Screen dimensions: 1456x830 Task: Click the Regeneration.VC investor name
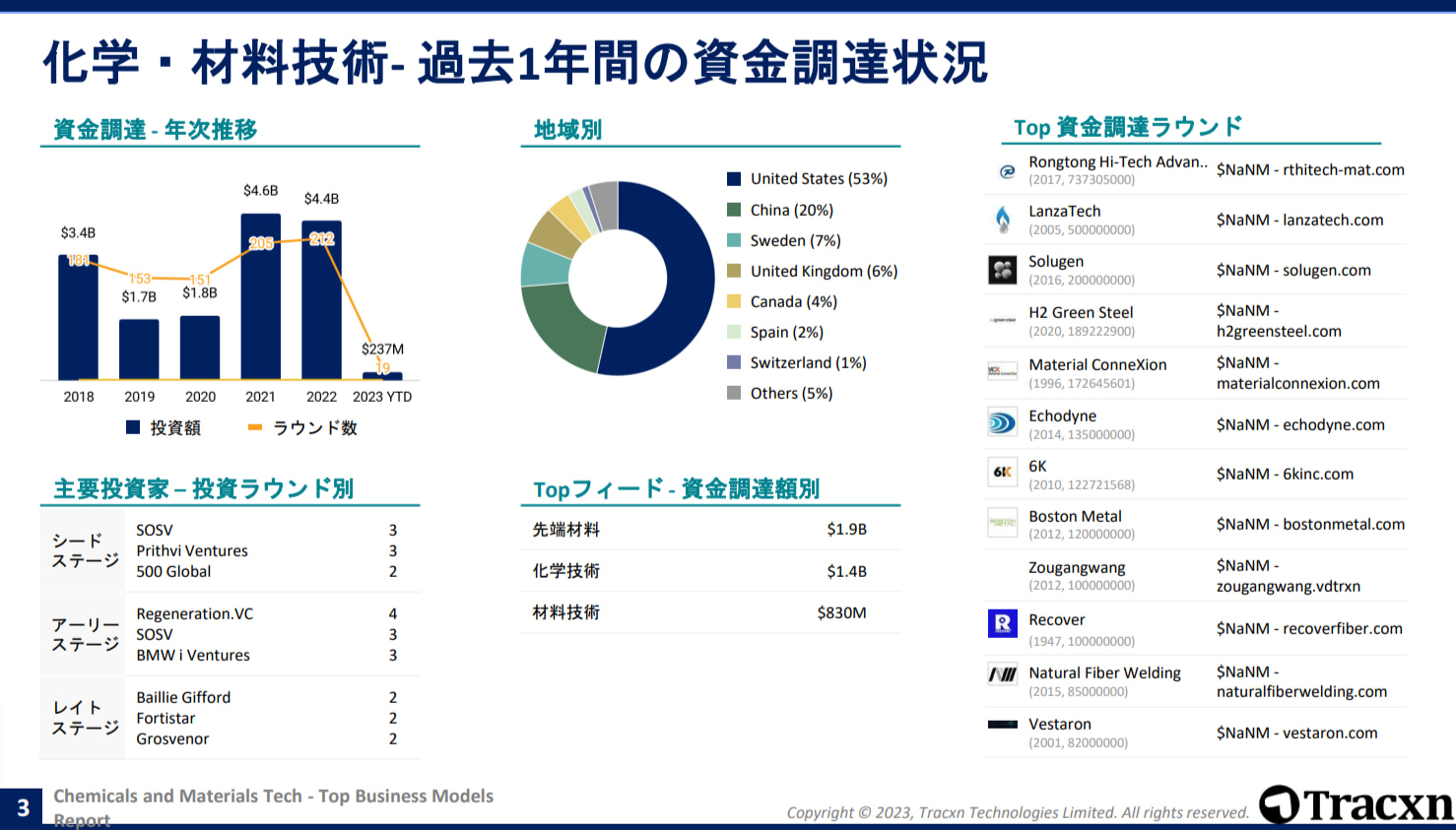(194, 613)
